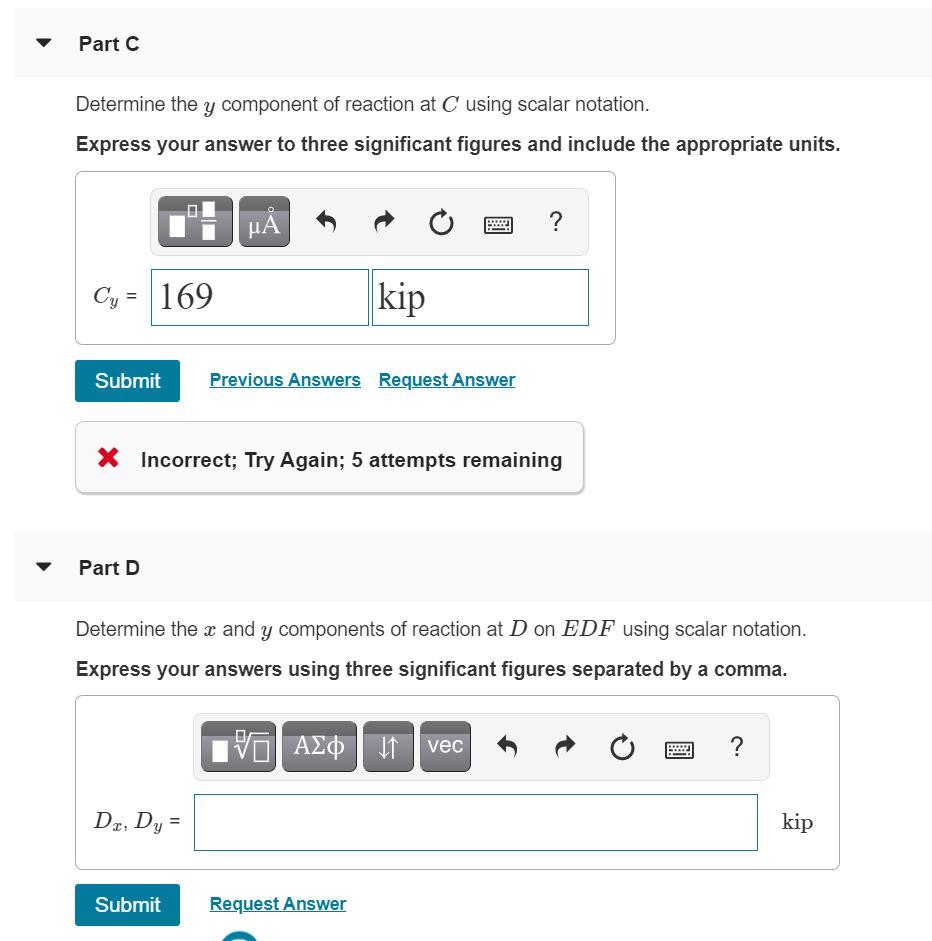
Task: Submit the Part C answer
Action: pyautogui.click(x=127, y=380)
